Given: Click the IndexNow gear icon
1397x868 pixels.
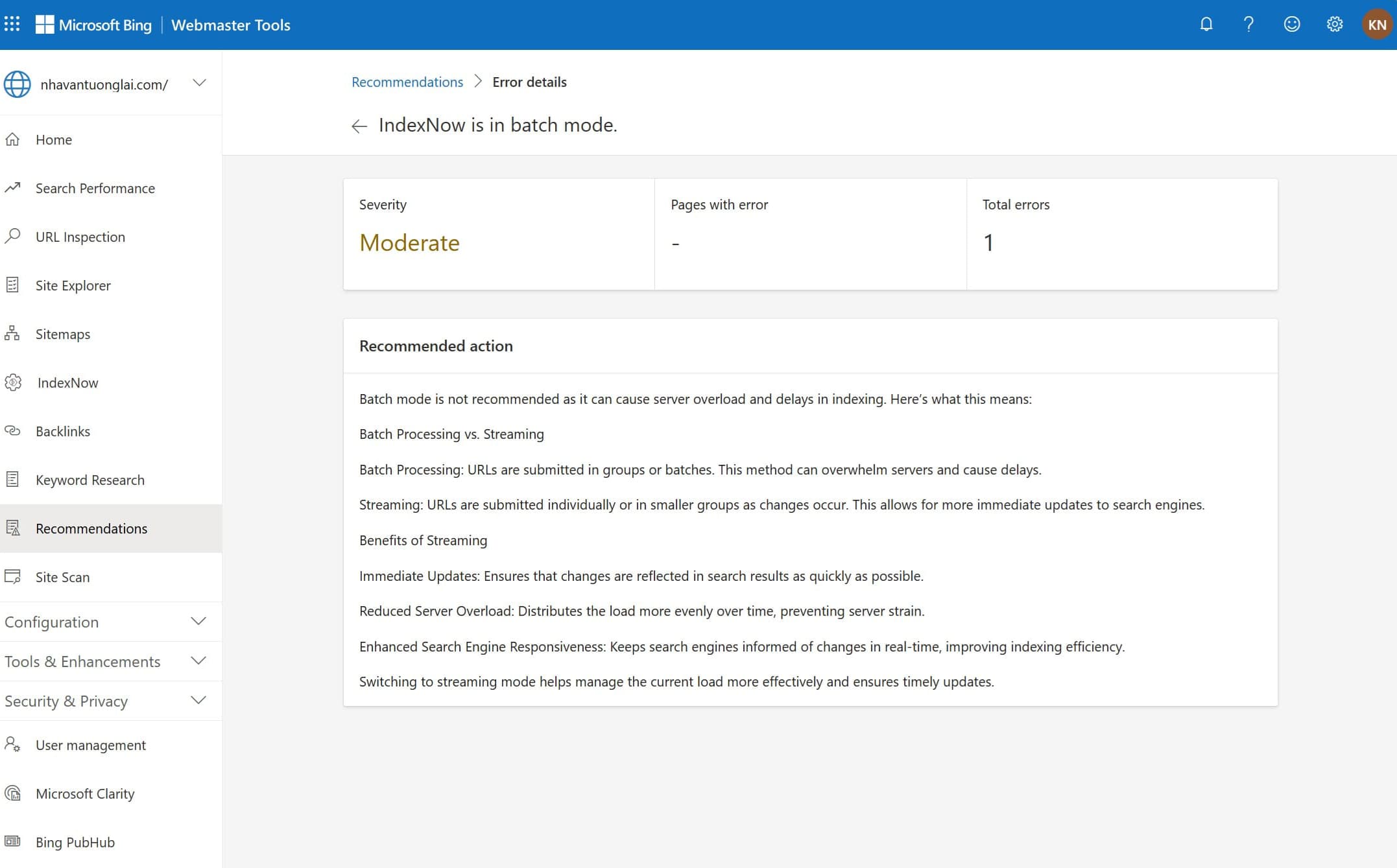Looking at the screenshot, I should [13, 382].
